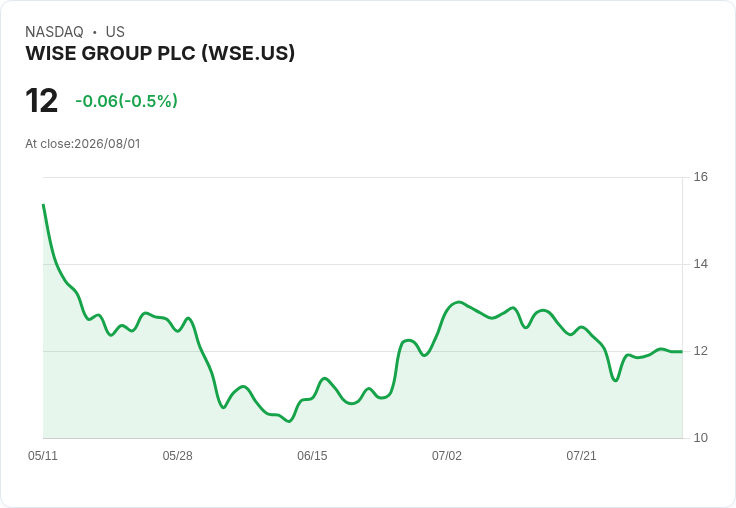Click the -0.06(-0.5%) change indicator
This screenshot has width=736, height=508.
click(126, 101)
